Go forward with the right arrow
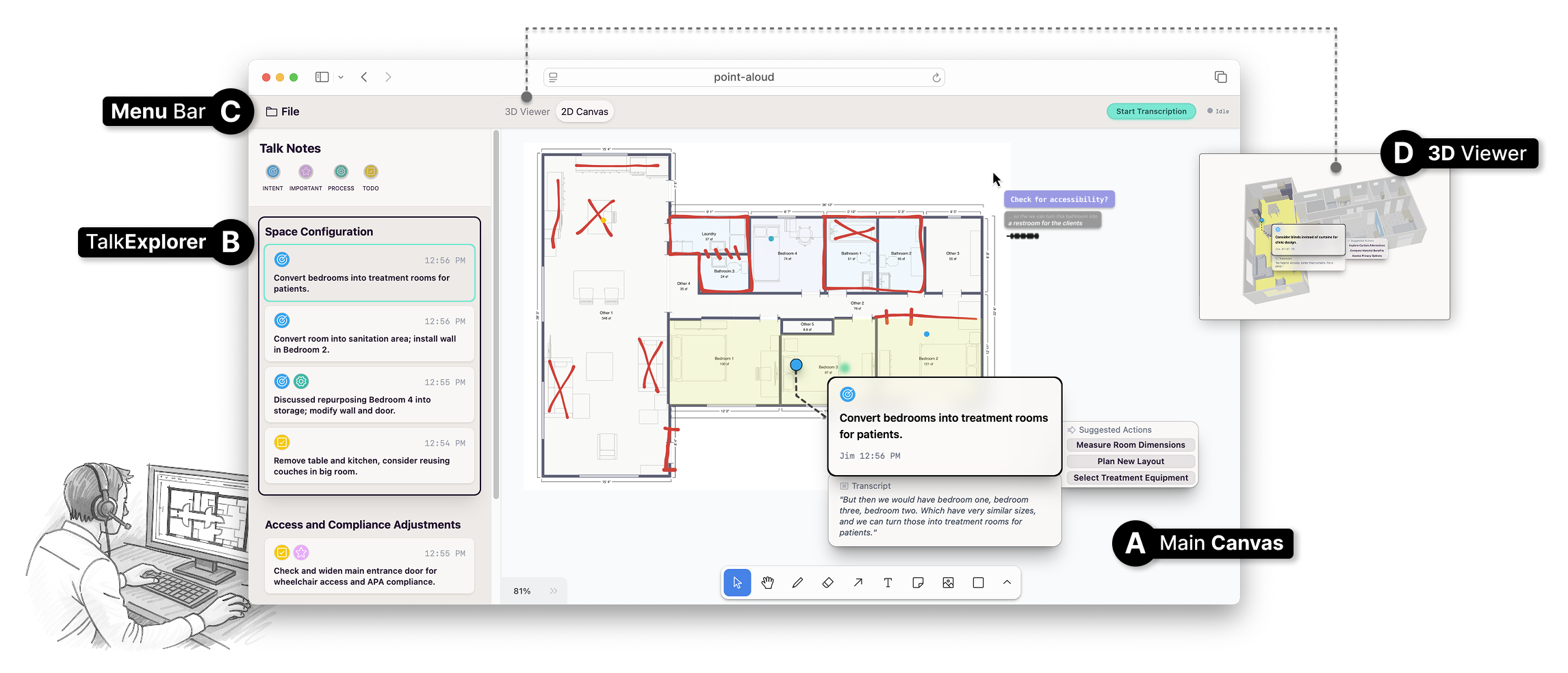This screenshot has height=673, width=1568. click(x=388, y=77)
